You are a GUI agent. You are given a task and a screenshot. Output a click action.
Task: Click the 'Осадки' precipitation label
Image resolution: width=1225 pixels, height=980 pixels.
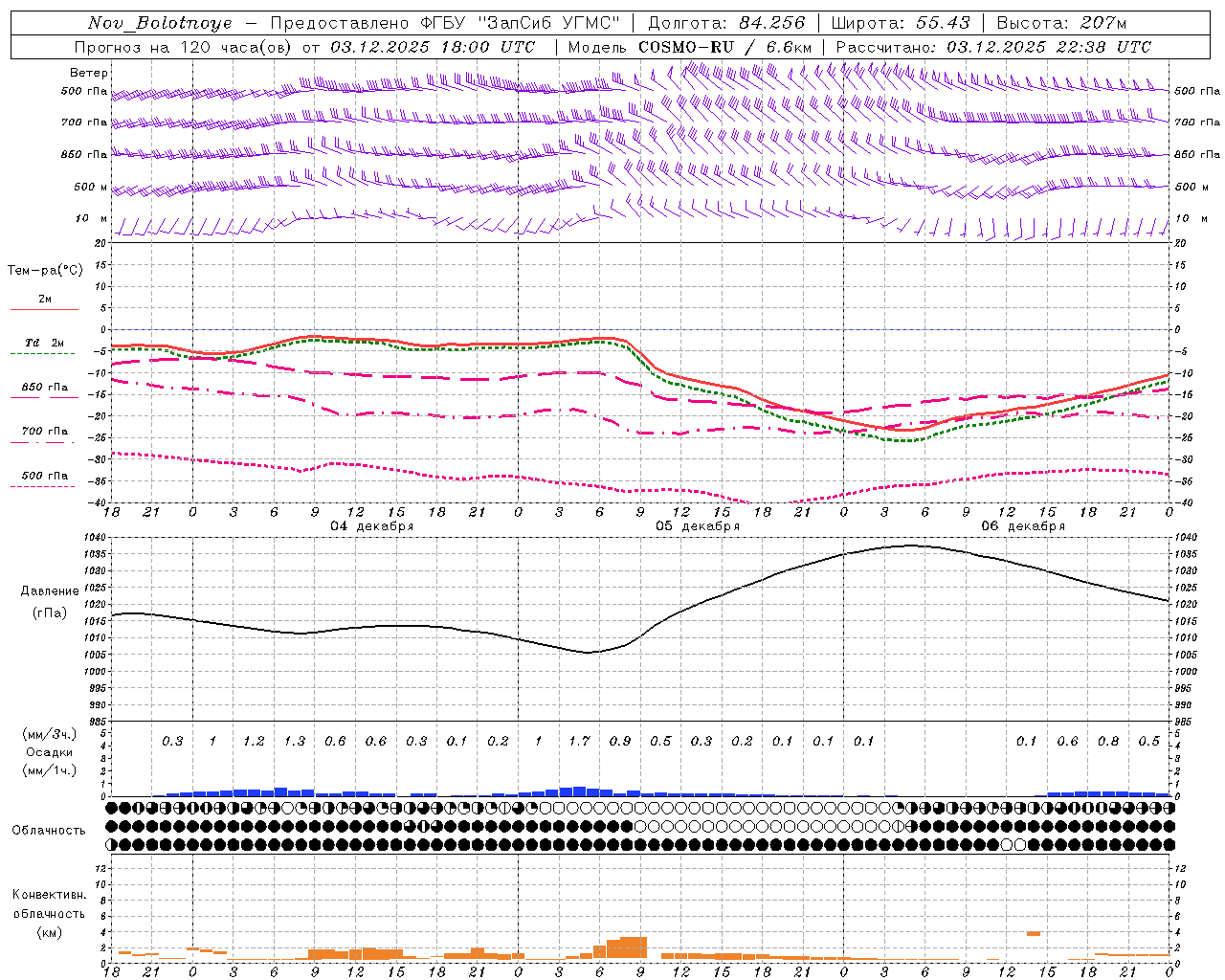pyautogui.click(x=50, y=752)
